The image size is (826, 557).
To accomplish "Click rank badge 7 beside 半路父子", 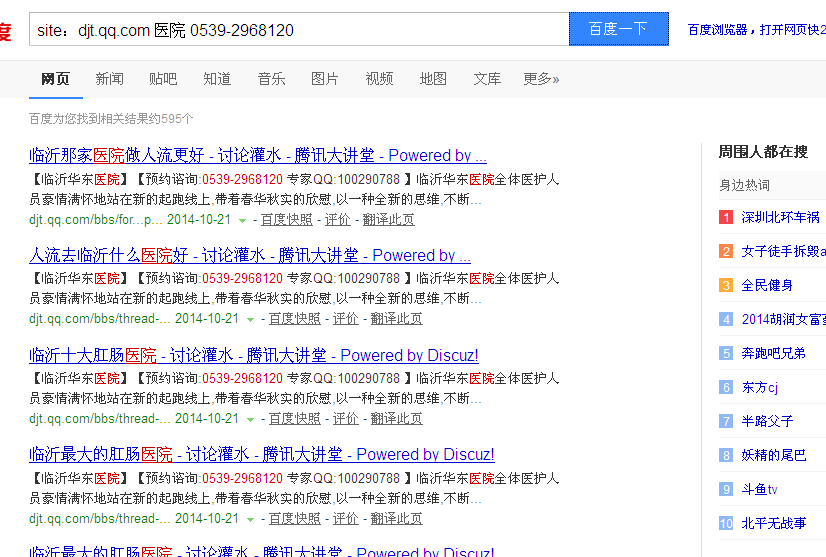I will click(x=726, y=422).
